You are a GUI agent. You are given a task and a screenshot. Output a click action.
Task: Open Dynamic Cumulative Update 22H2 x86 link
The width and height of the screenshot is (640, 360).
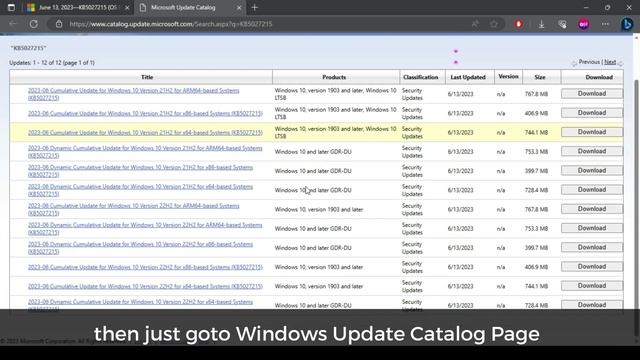pos(140,247)
